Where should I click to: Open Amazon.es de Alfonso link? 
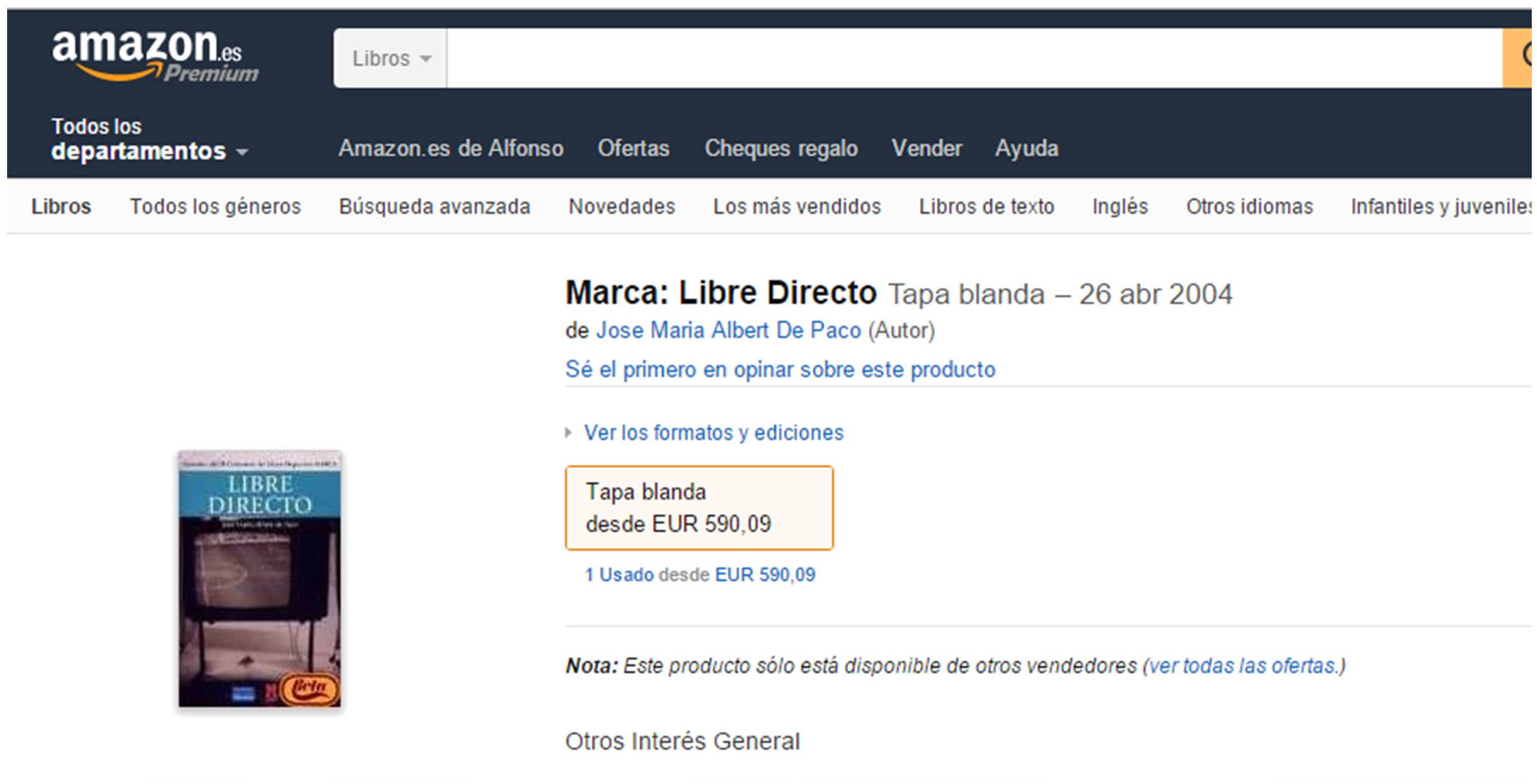[450, 148]
